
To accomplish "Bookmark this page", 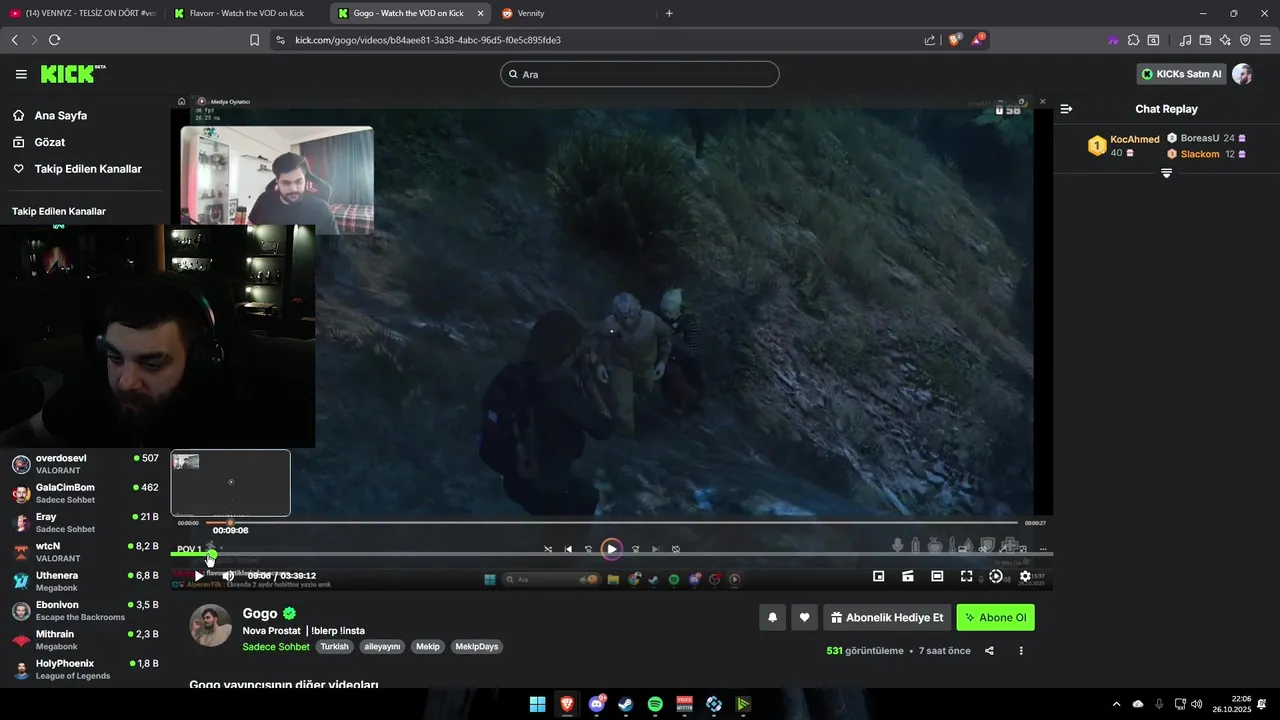I will (x=254, y=40).
